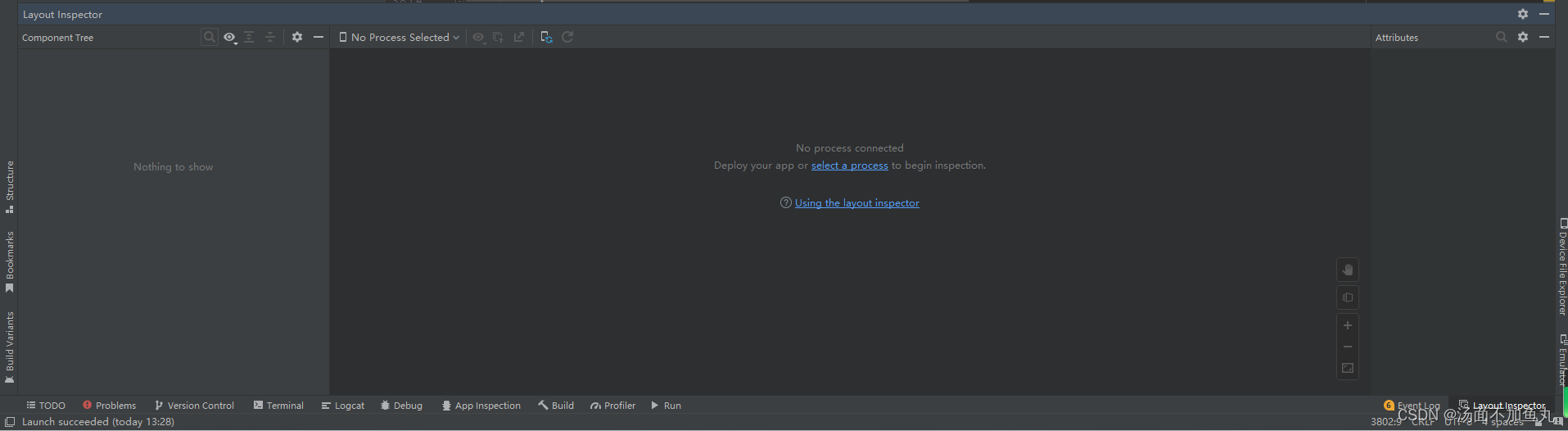Open the Debug tool window
The width and height of the screenshot is (1568, 431).
click(x=401, y=406)
